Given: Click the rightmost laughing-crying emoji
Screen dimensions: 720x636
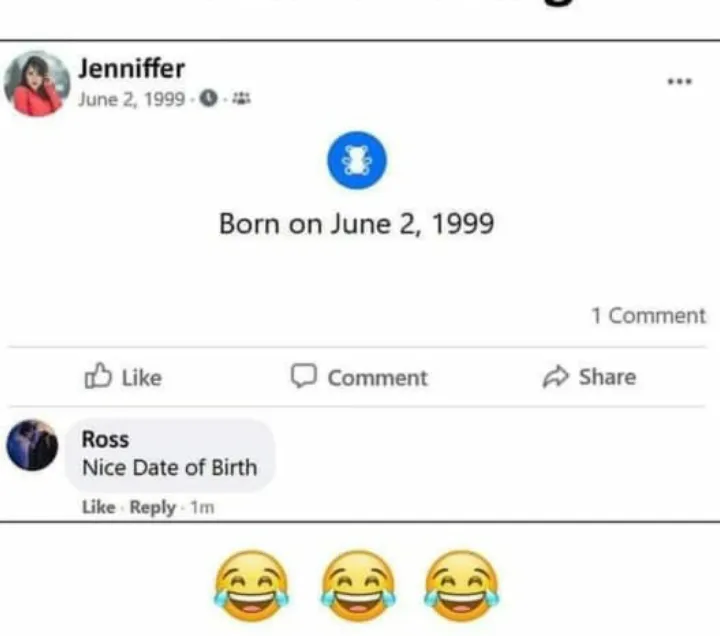Looking at the screenshot, I should click(x=461, y=581).
